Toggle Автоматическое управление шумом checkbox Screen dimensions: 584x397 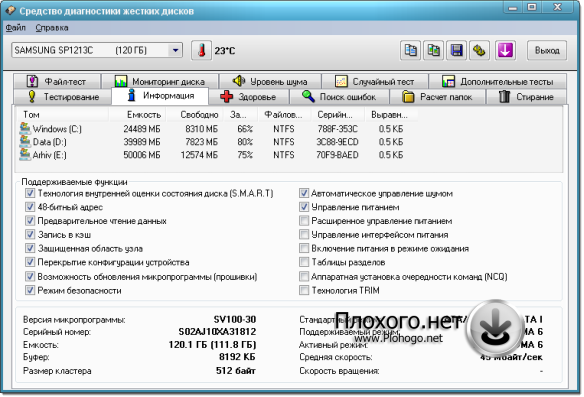tap(304, 193)
